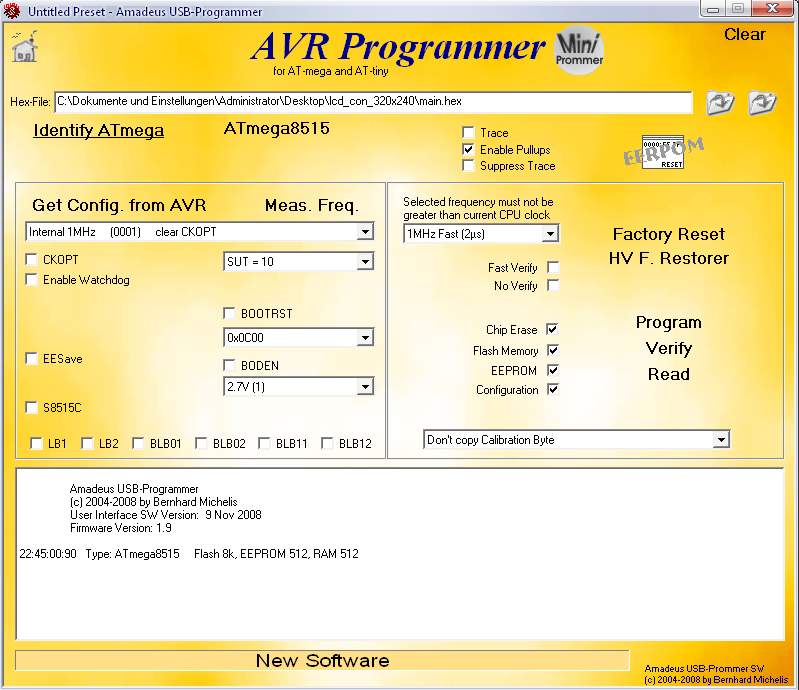Check the S8515C compatibility box
This screenshot has height=690, width=799.
click(x=32, y=407)
